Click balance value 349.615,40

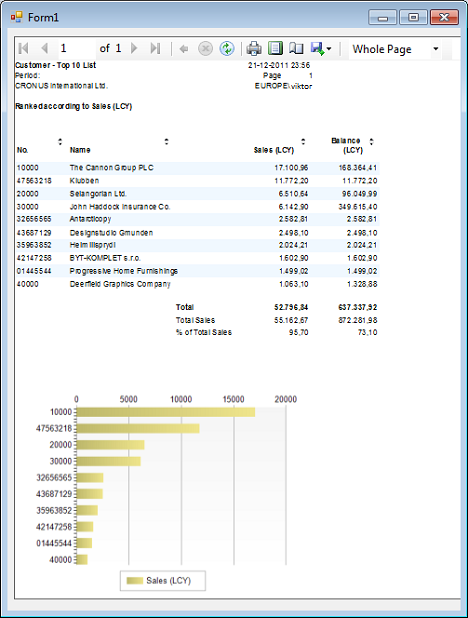coord(358,207)
